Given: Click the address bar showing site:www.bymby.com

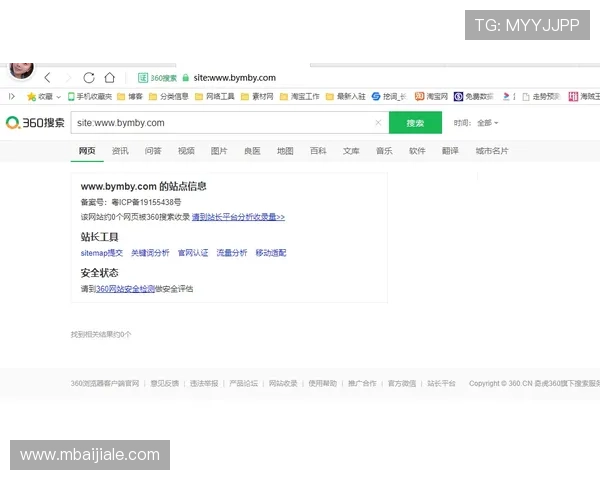Looking at the screenshot, I should click(x=235, y=78).
